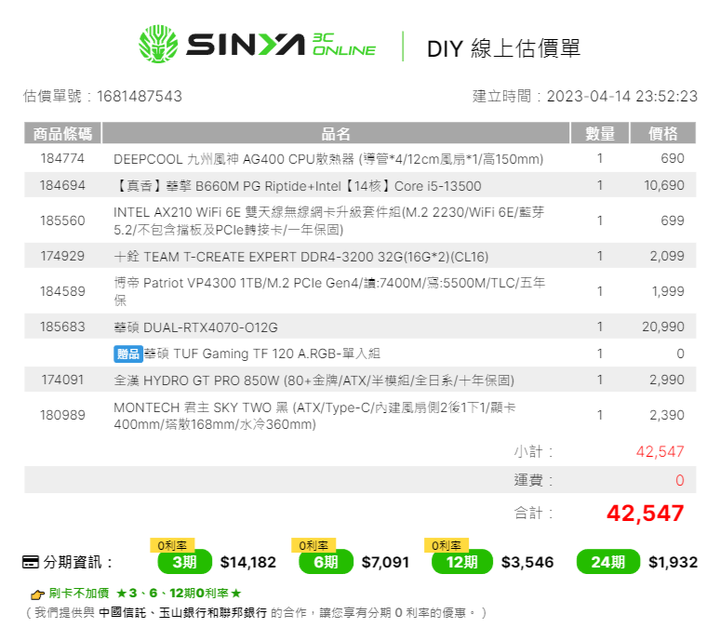Click the price 1,999
Screen dimensions: 720x641
pos(669,292)
